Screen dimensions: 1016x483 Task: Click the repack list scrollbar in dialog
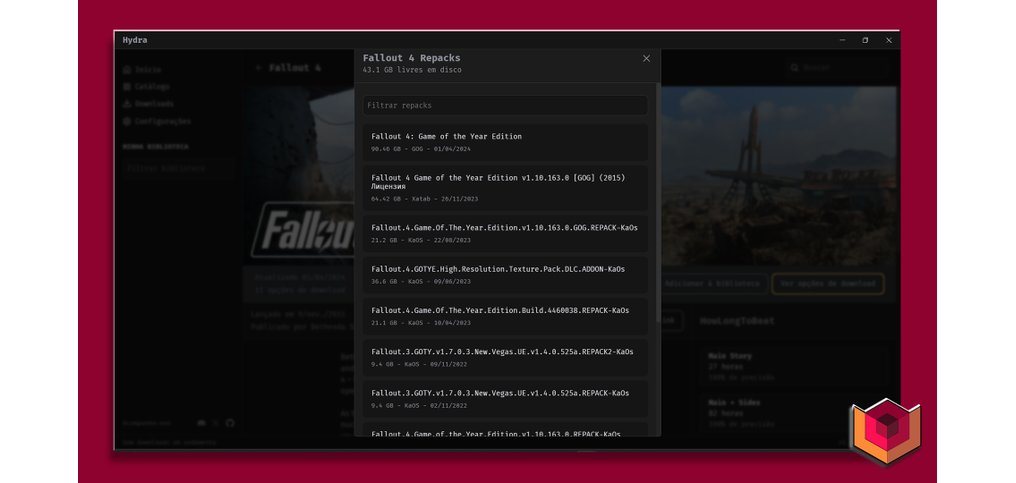point(658,201)
